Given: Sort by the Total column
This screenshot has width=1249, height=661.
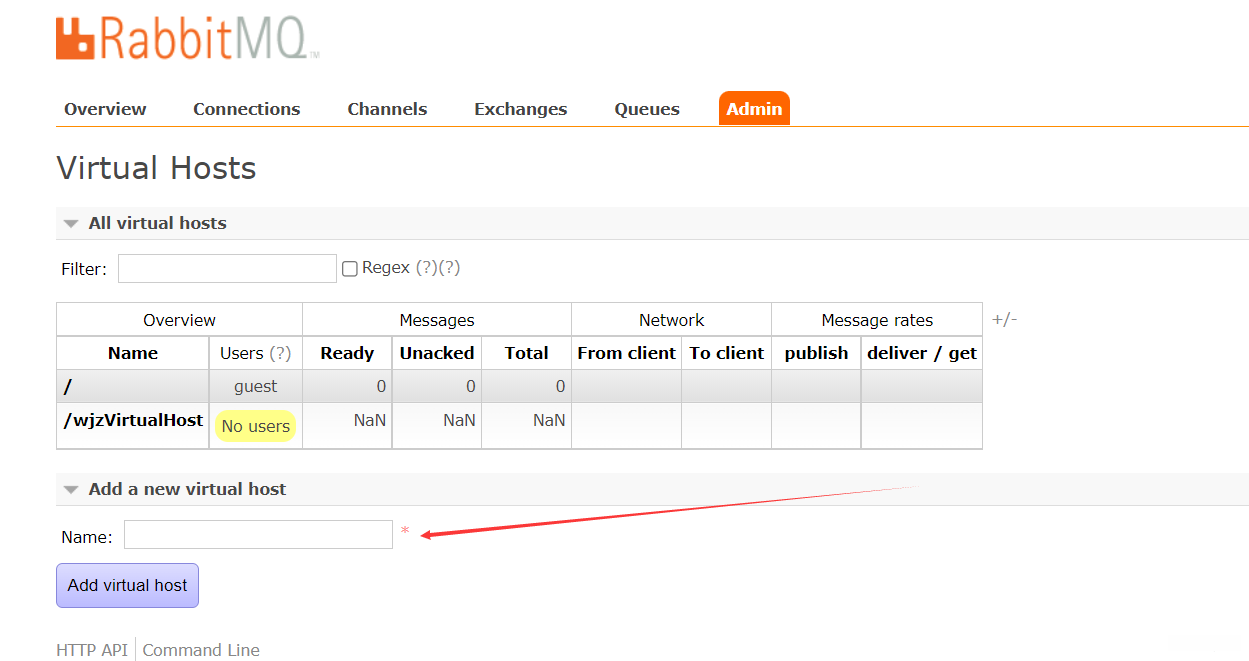Looking at the screenshot, I should 526,353.
